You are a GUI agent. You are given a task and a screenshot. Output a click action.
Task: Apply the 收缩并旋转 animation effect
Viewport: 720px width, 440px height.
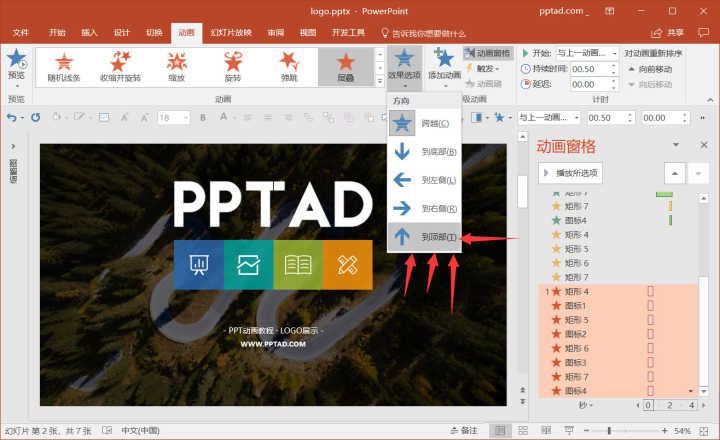click(120, 67)
